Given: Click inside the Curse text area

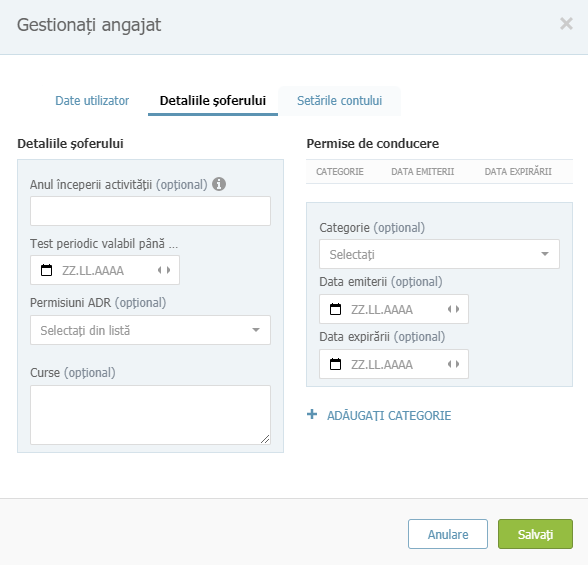Looking at the screenshot, I should pyautogui.click(x=150, y=415).
